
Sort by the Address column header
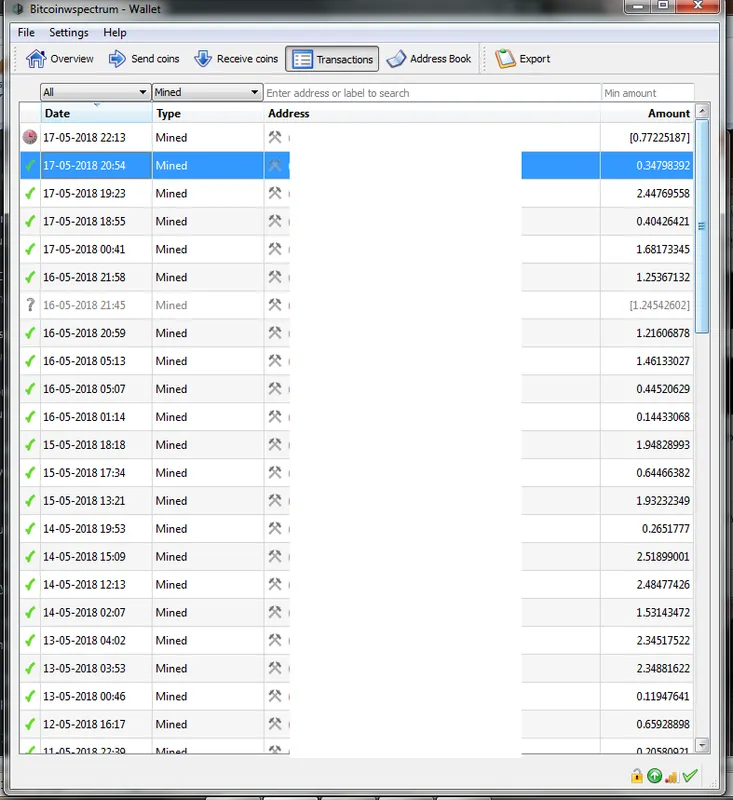click(x=432, y=113)
